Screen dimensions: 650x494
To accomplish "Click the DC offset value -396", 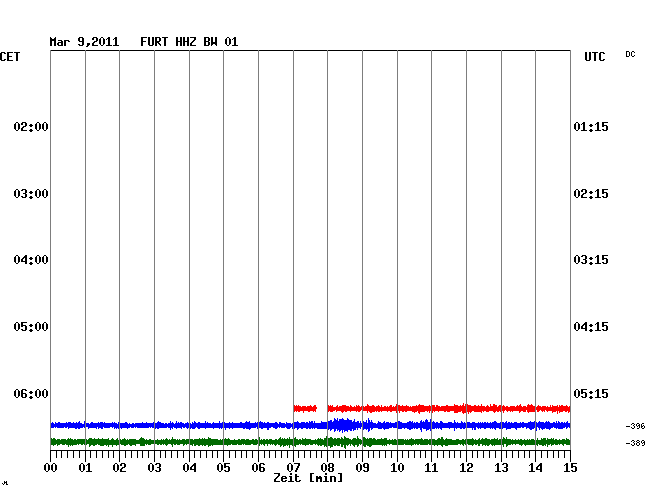I will (635, 426).
